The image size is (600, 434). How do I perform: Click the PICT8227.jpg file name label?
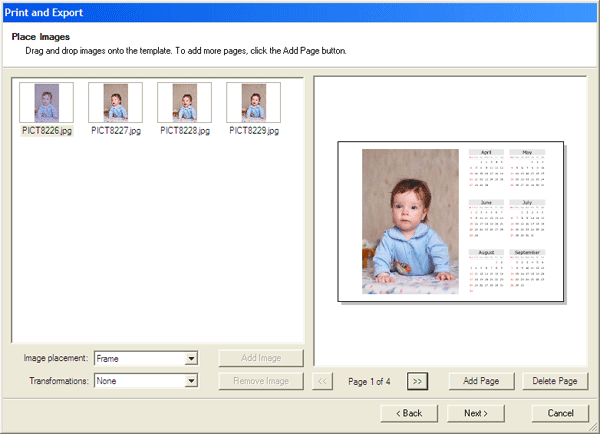click(116, 131)
